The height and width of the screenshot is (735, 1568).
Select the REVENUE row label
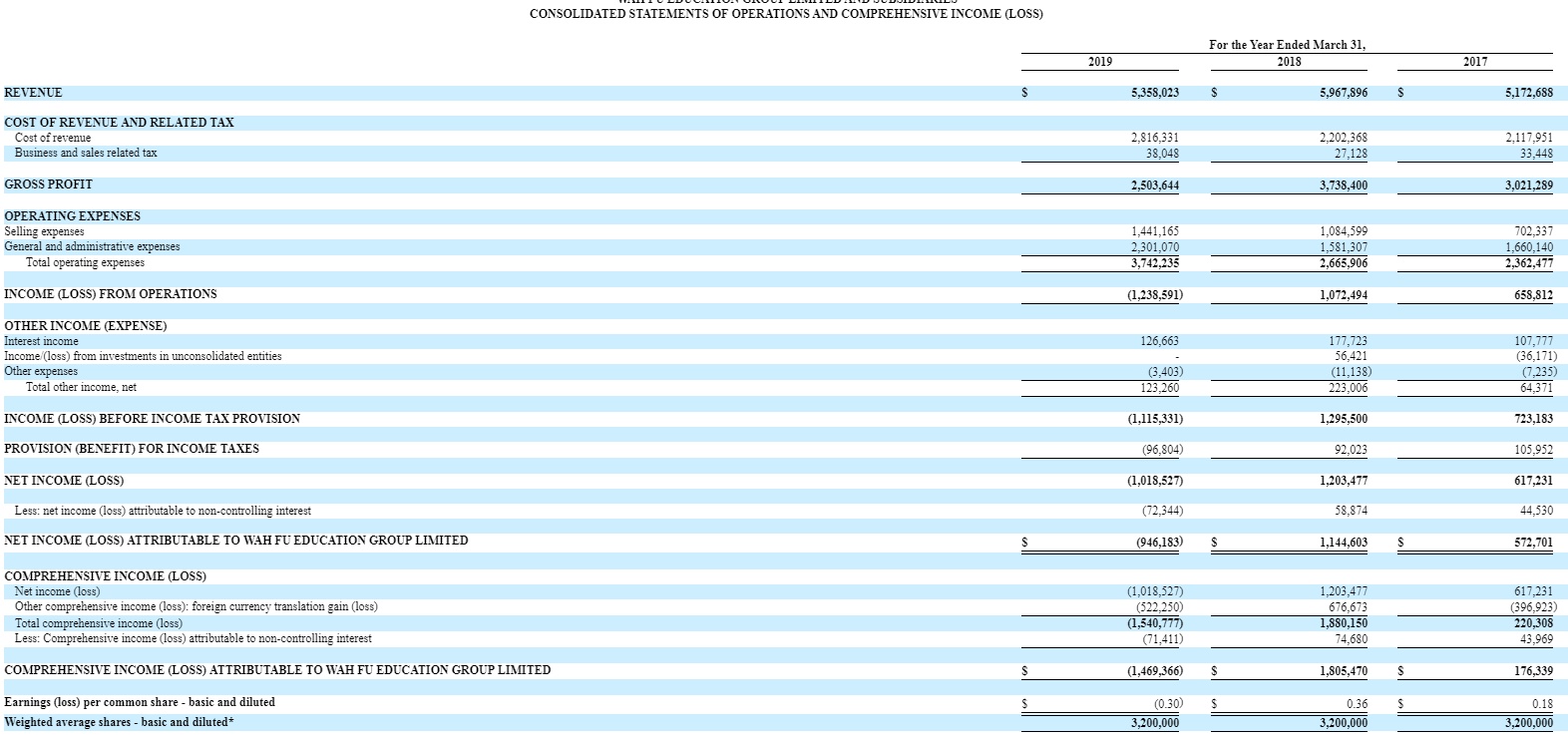click(x=33, y=93)
